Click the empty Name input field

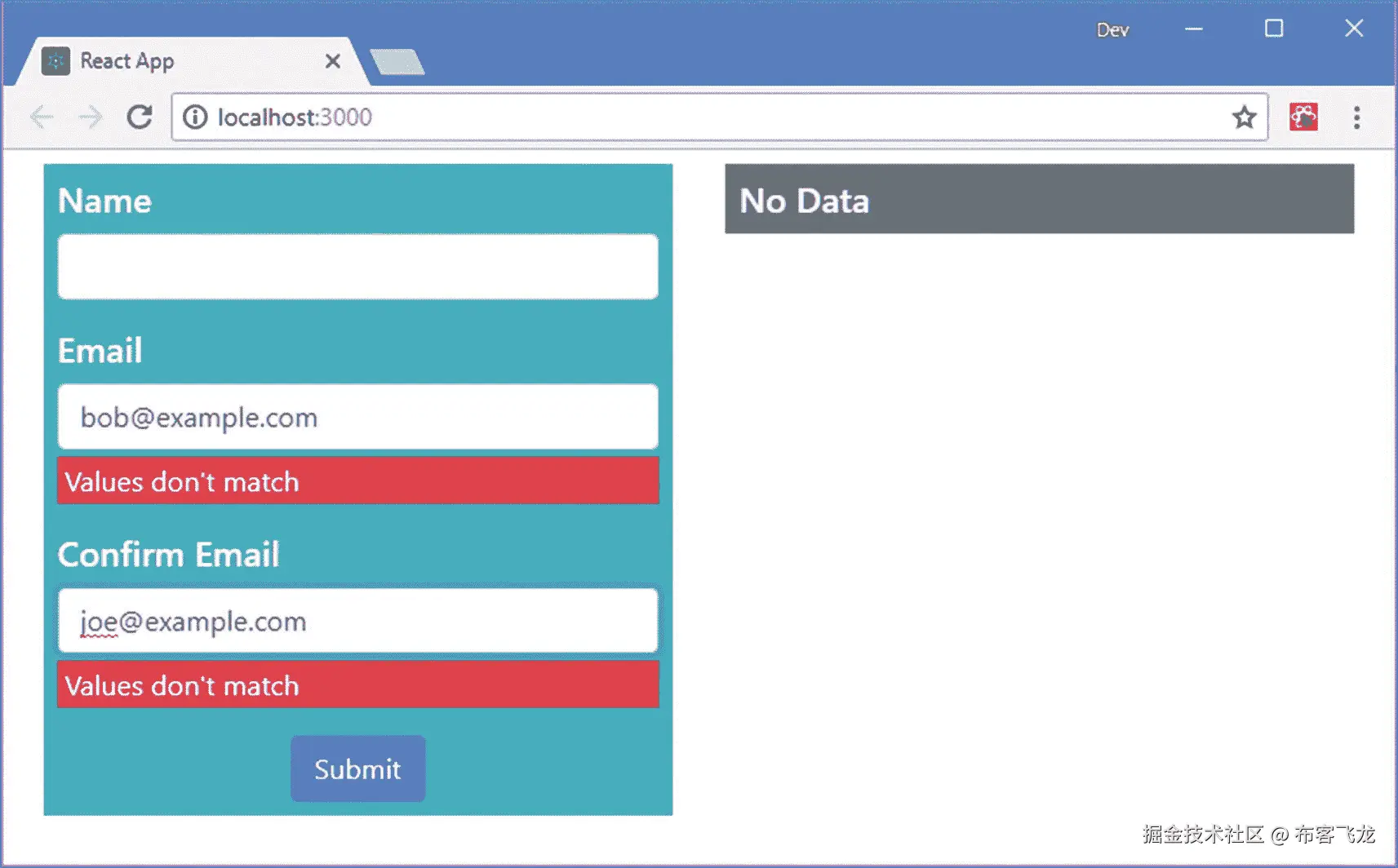[357, 267]
